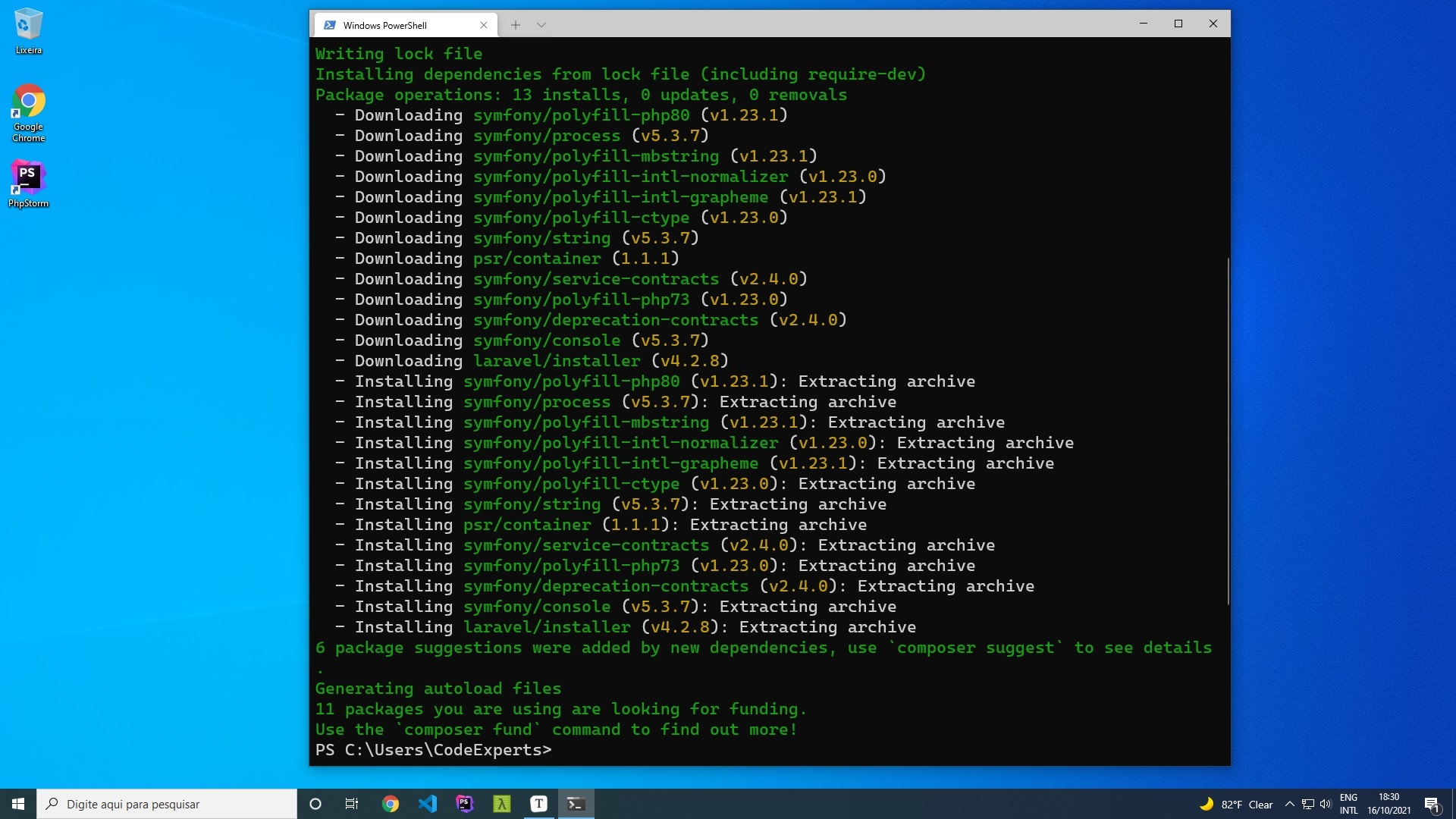The image size is (1456, 819).
Task: Open Cortana circle icon in taskbar
Action: [315, 804]
